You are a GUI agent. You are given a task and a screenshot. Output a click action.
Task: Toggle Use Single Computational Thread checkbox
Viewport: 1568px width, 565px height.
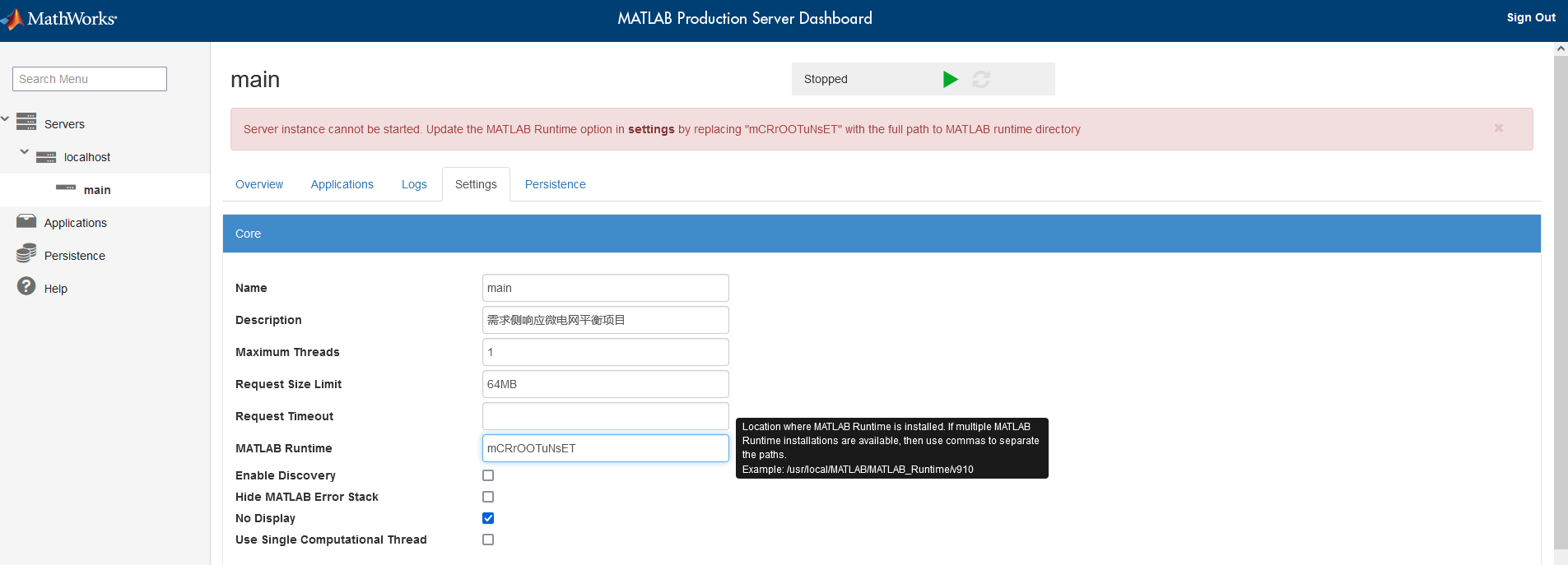click(488, 540)
